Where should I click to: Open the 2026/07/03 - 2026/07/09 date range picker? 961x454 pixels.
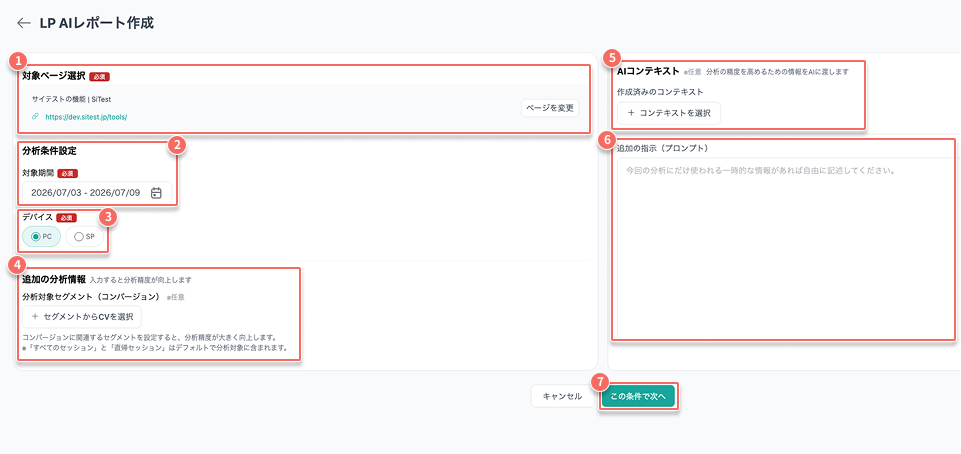(97, 192)
